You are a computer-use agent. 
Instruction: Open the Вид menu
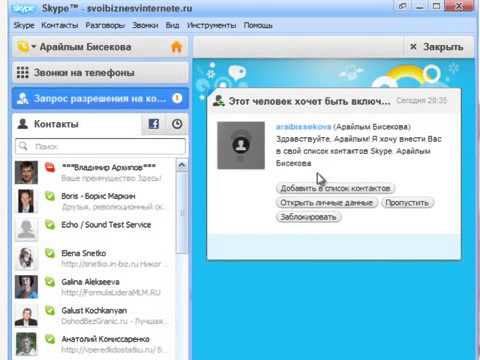[x=172, y=25]
